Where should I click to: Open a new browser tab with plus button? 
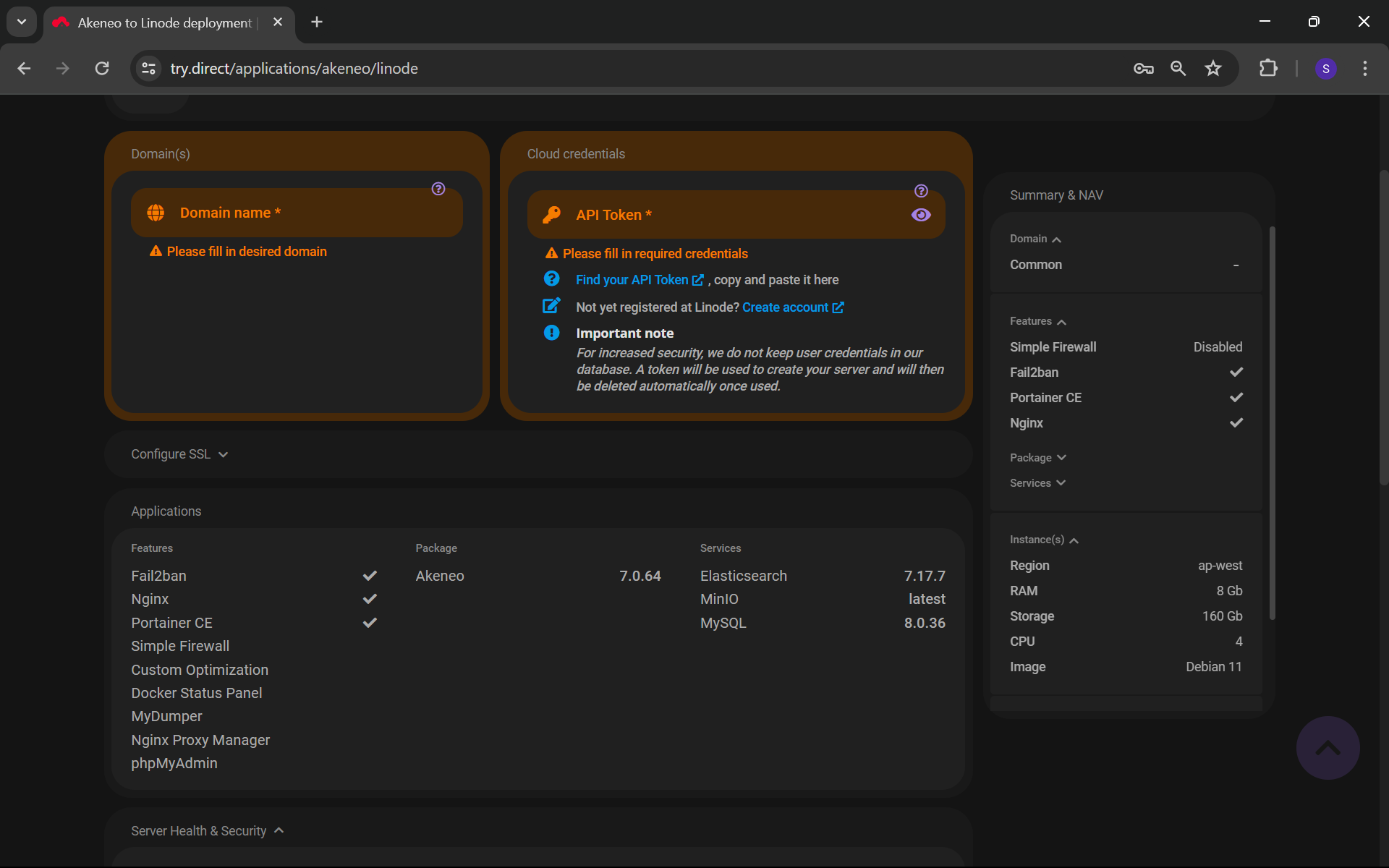(317, 22)
